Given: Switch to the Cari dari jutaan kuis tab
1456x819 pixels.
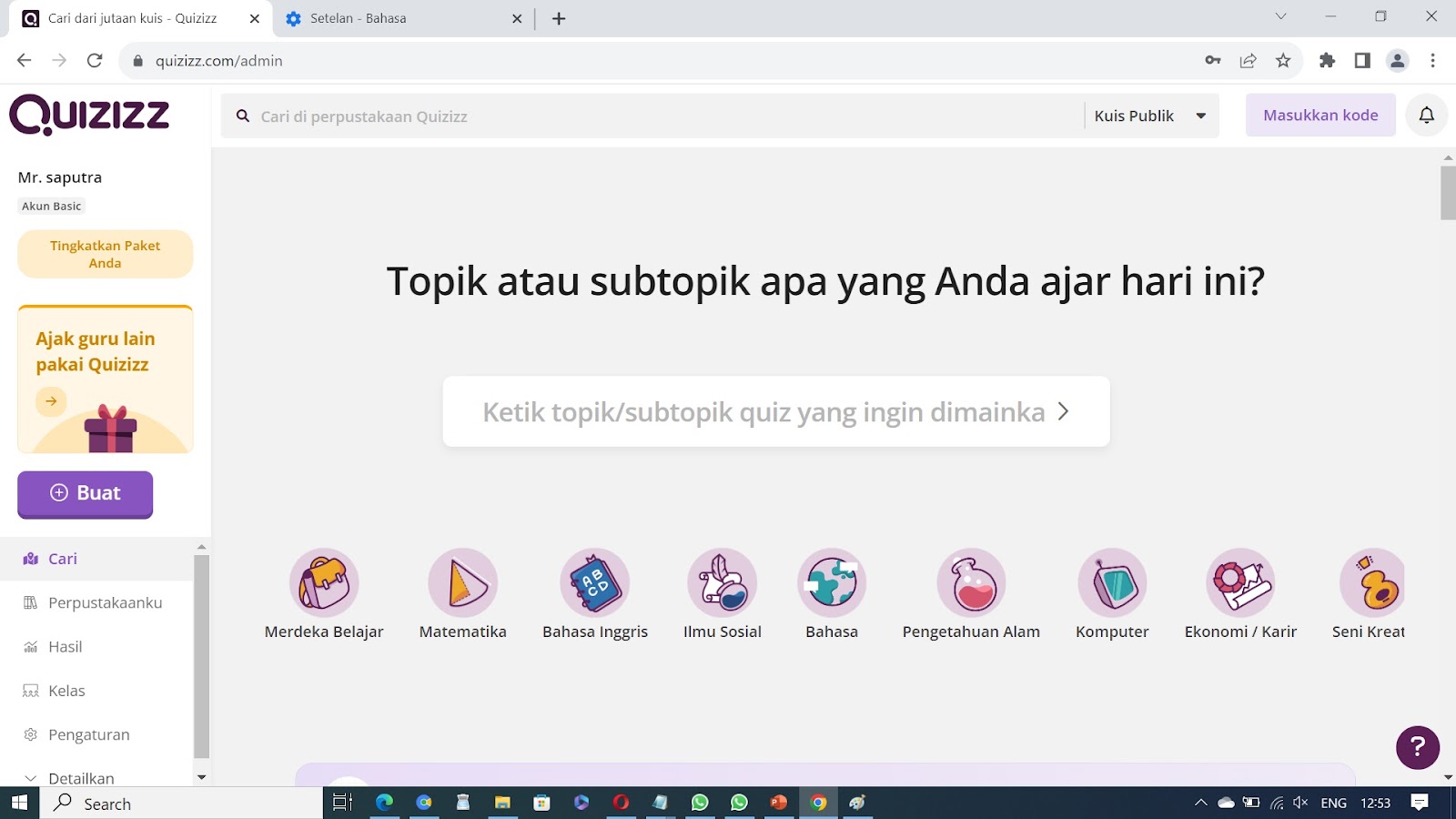Looking at the screenshot, I should (x=141, y=18).
